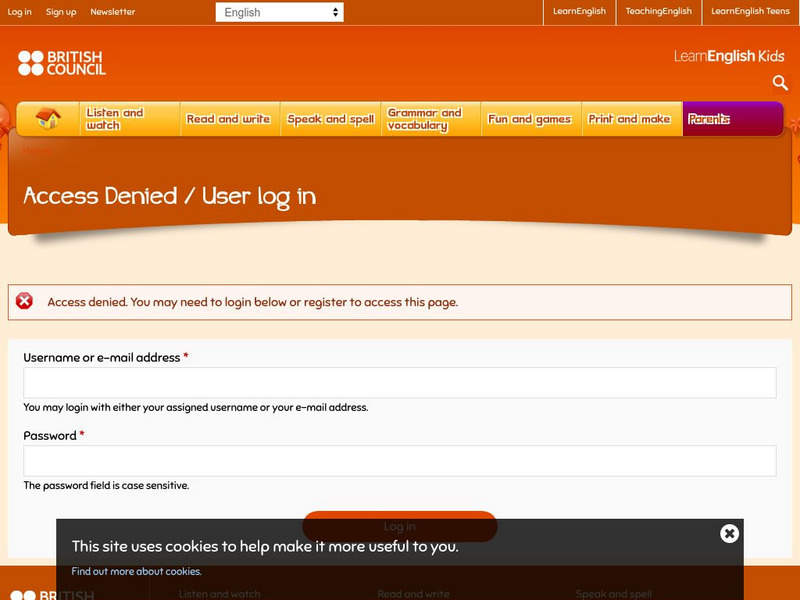The height and width of the screenshot is (600, 800).
Task: Open the Speak and spell menu
Action: pos(331,119)
